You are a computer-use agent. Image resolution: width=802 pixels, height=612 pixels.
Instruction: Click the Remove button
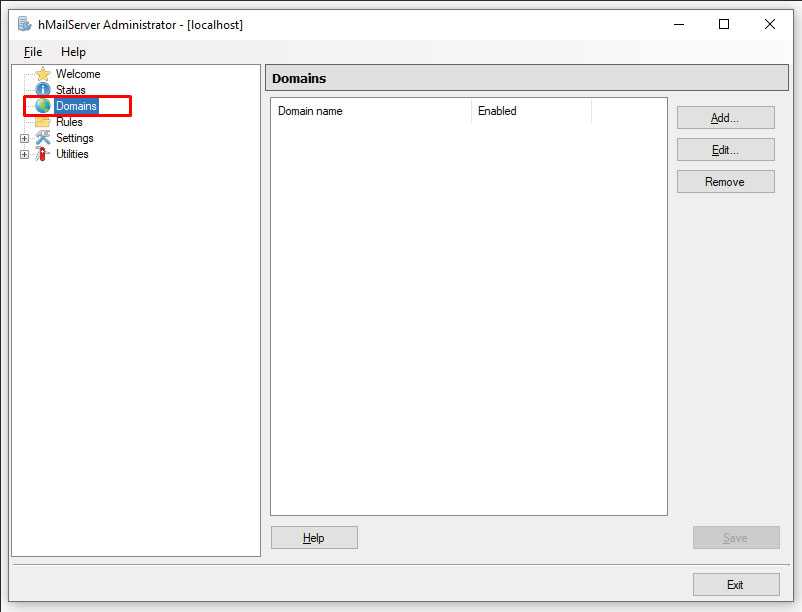point(725,182)
